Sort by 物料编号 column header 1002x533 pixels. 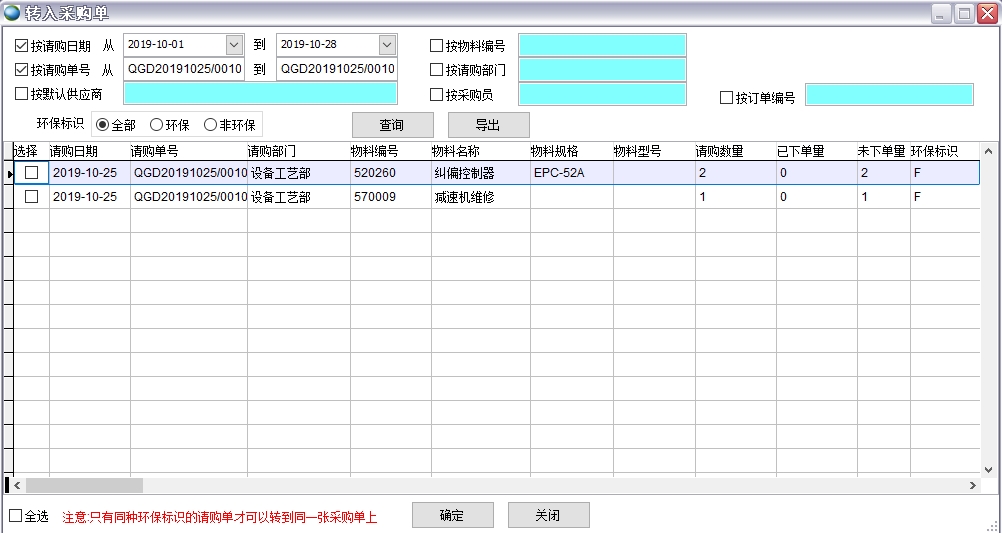[x=374, y=151]
